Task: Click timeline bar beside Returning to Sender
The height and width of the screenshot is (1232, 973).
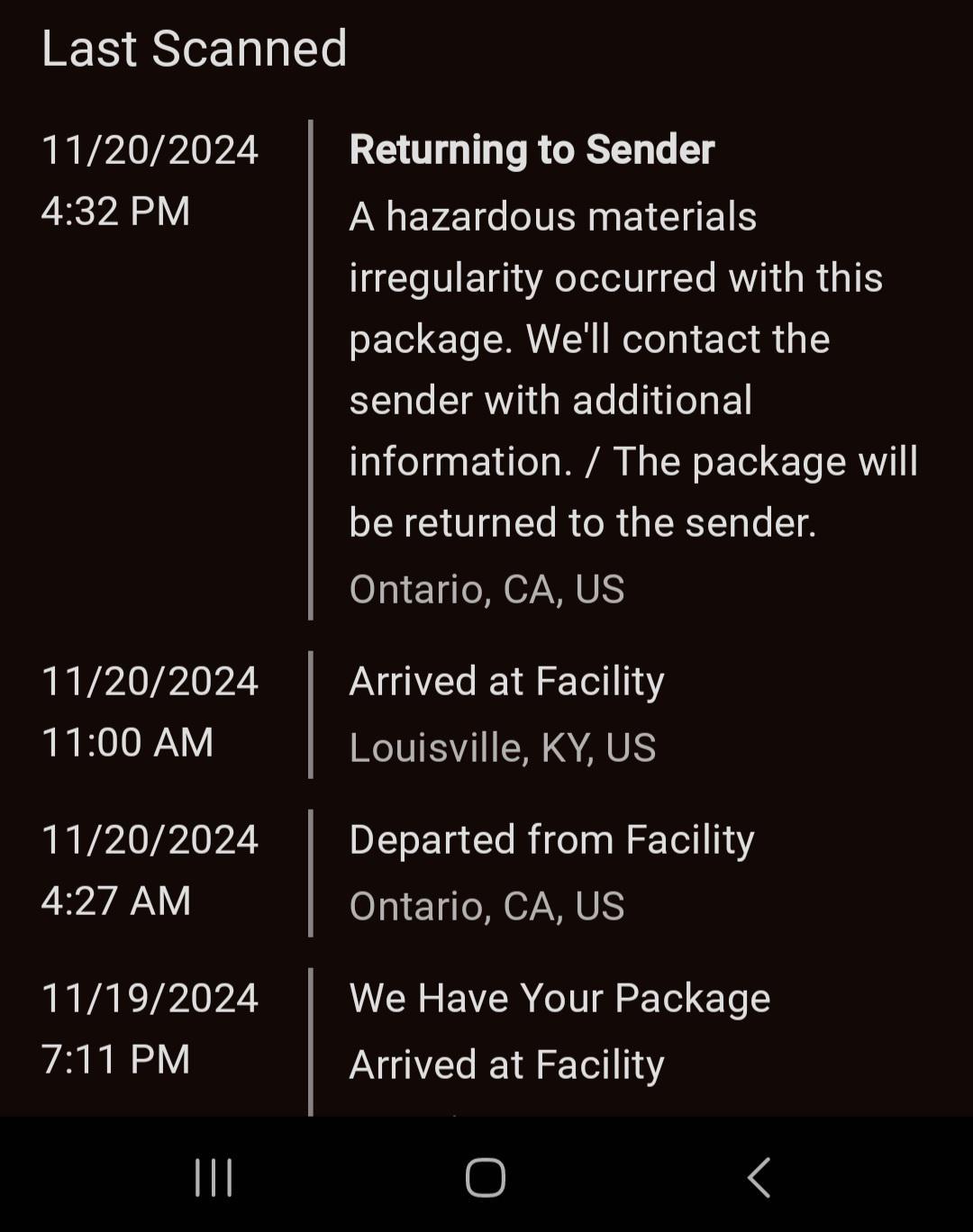Action: pyautogui.click(x=311, y=369)
